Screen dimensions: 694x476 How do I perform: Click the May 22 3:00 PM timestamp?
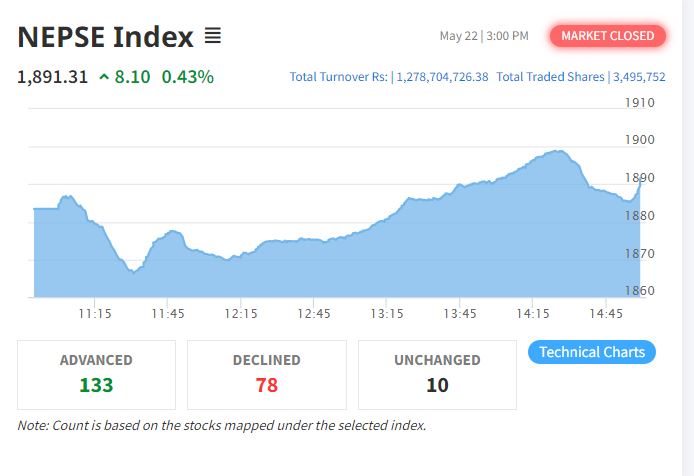point(484,36)
